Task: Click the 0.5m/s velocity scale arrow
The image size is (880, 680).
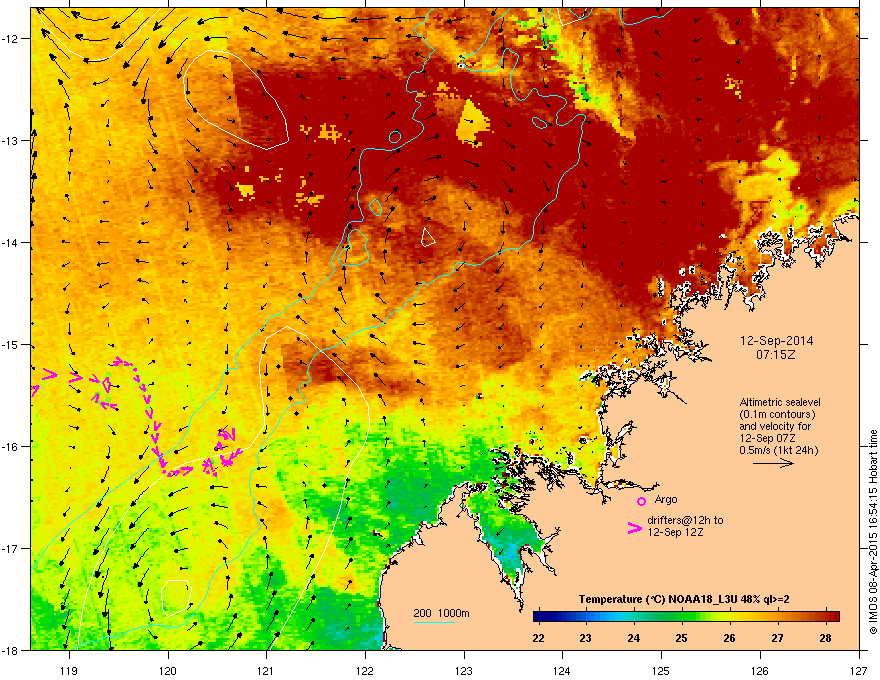Action: pyautogui.click(x=773, y=463)
